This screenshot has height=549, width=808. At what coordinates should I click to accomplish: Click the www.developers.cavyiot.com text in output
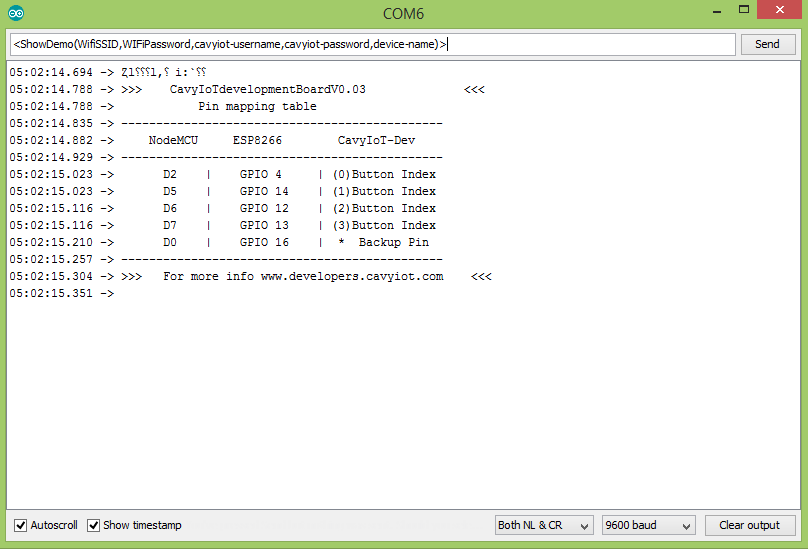click(x=351, y=276)
